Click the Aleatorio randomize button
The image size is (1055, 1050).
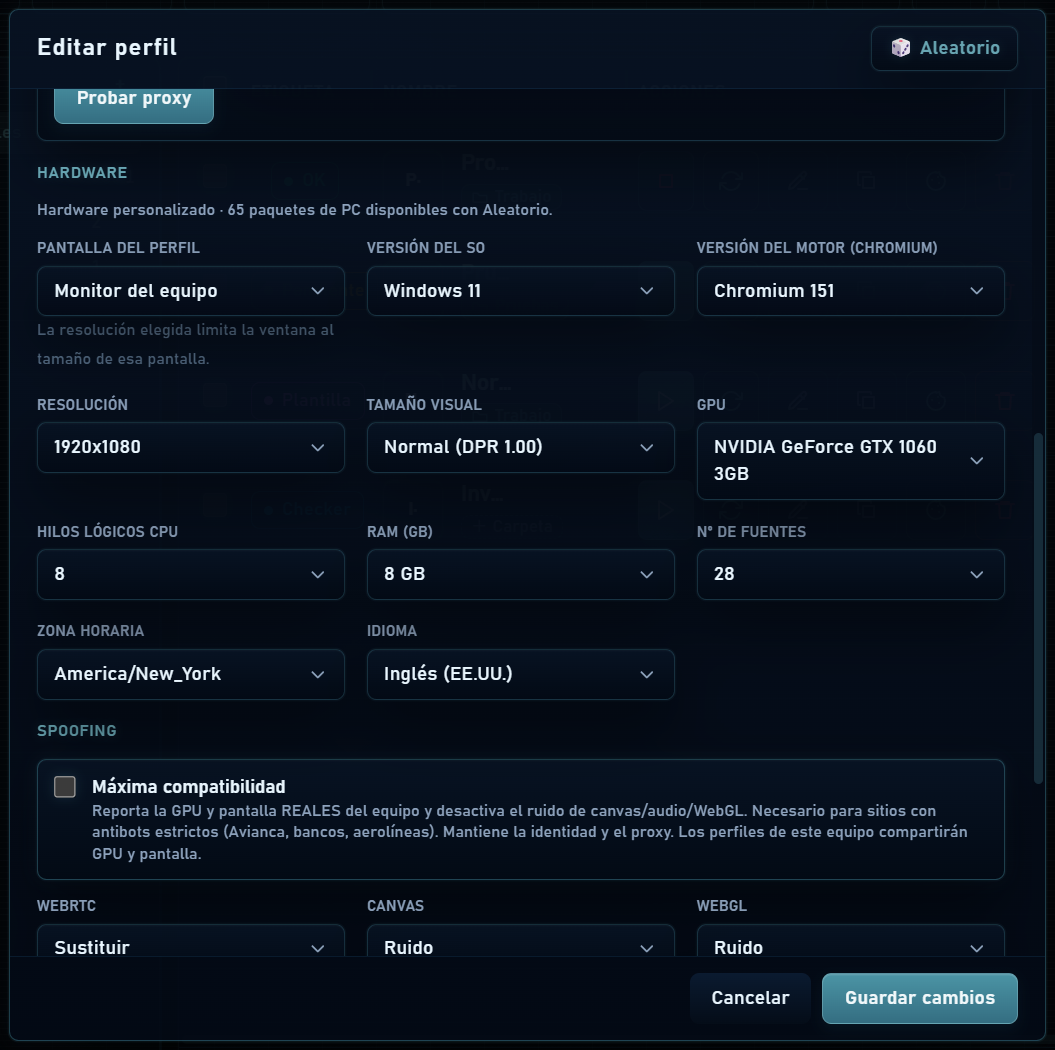(944, 48)
